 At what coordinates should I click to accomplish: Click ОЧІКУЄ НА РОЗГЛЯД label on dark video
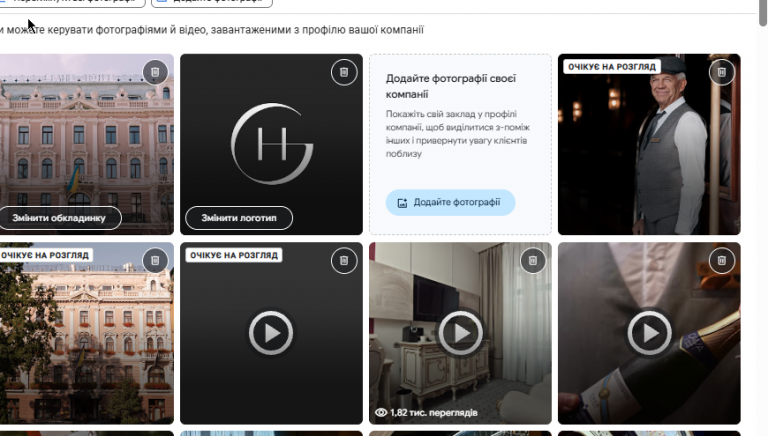[x=234, y=255]
